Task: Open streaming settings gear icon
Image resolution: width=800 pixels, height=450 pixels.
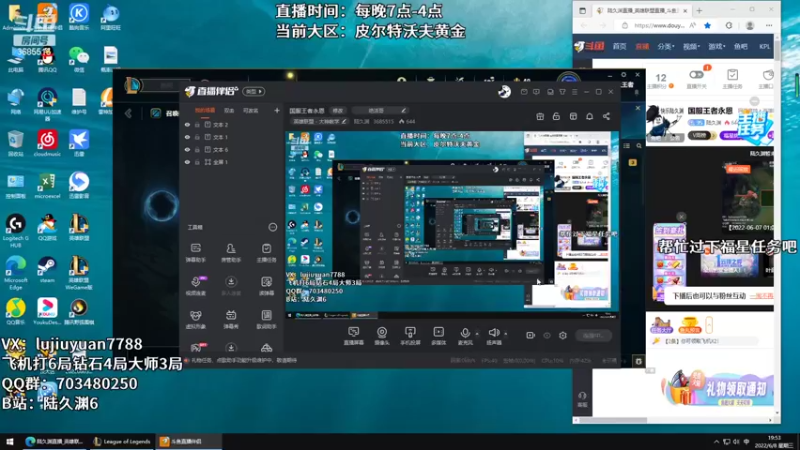Action: point(563,335)
